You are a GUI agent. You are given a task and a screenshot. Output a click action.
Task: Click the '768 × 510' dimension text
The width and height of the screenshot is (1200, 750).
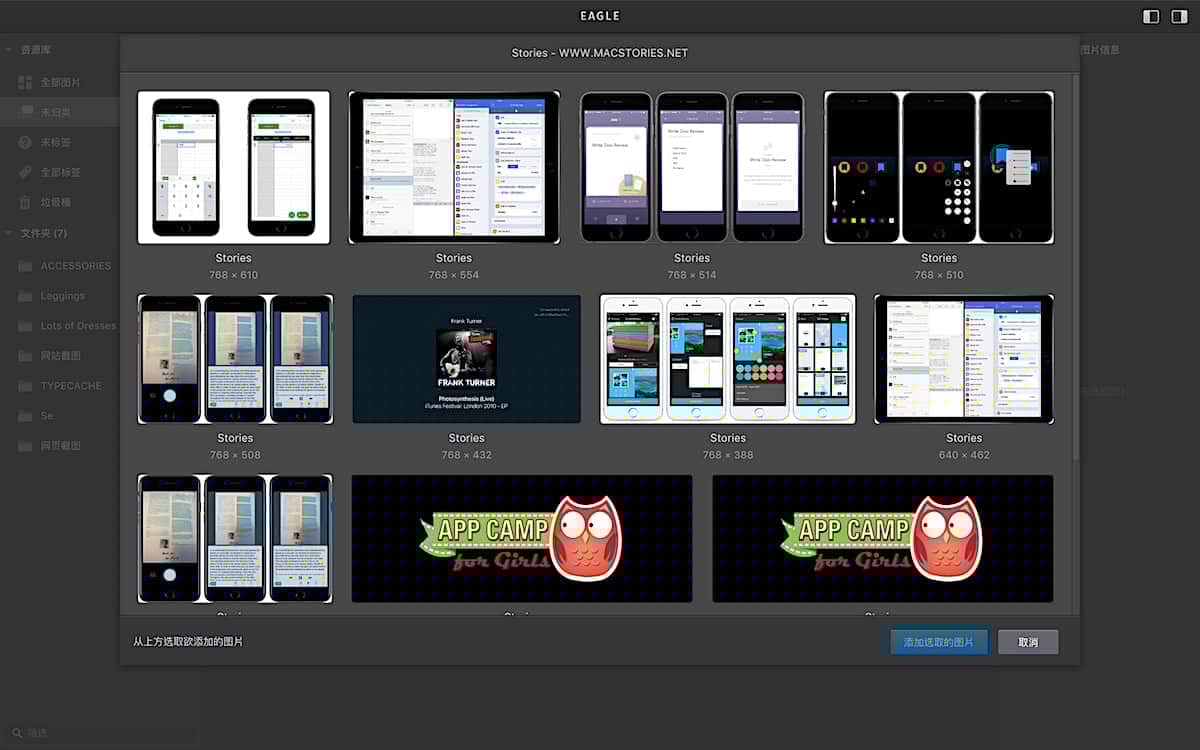coord(939,275)
